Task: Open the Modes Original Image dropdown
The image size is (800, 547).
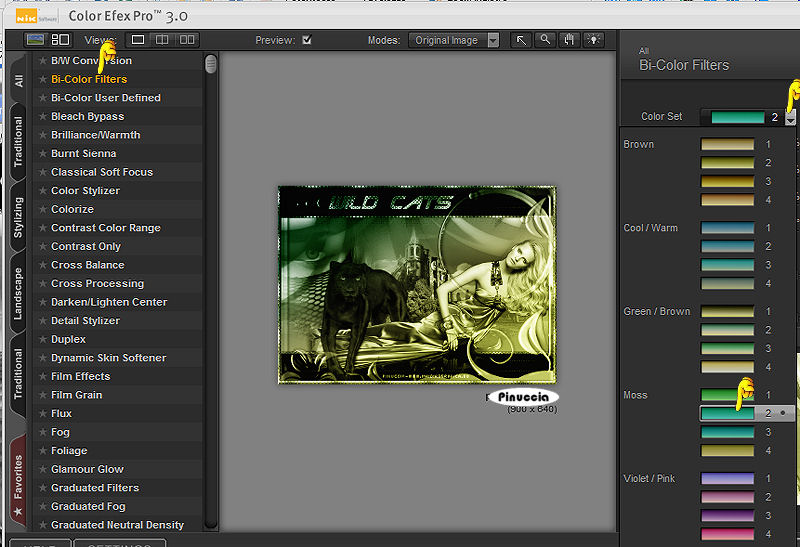Action: [x=454, y=40]
